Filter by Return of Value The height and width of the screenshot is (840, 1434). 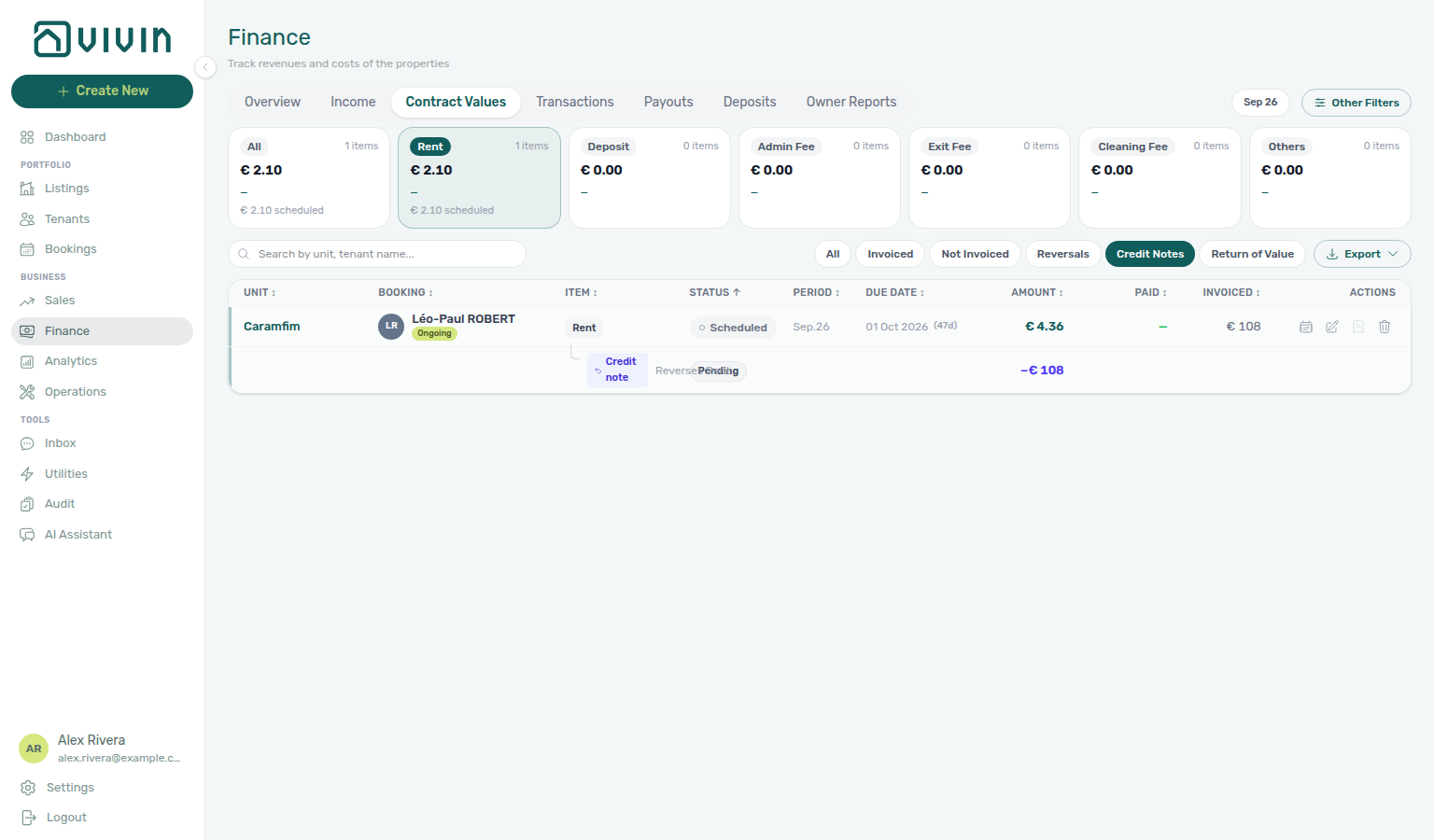pos(1252,254)
